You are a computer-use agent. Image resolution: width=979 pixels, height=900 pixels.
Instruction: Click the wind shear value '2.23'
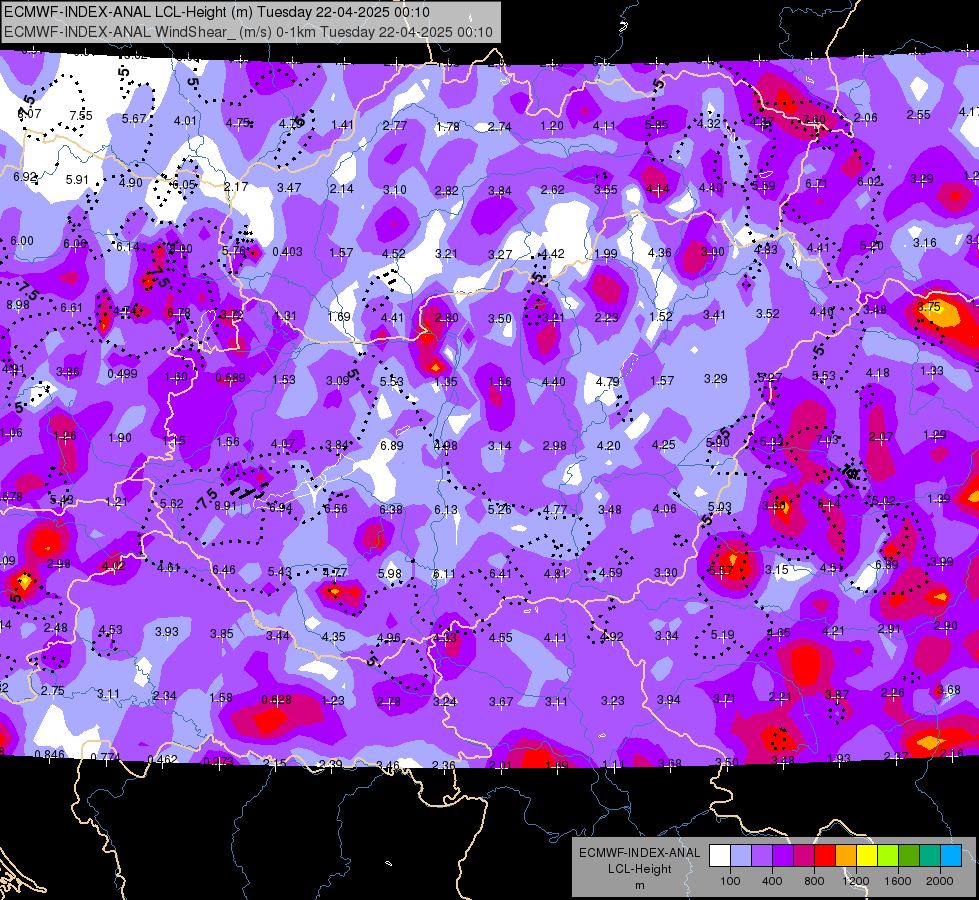click(606, 318)
